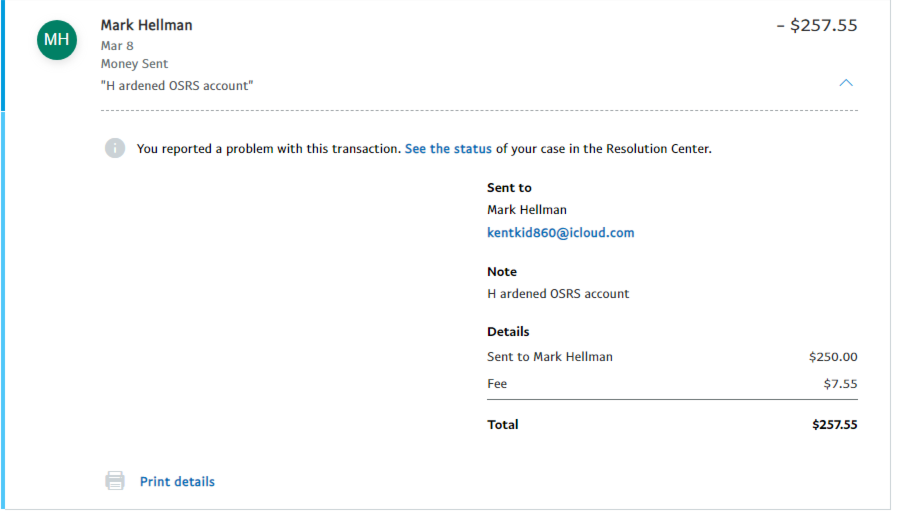Image resolution: width=913 pixels, height=525 pixels.
Task: Click the recipient name above the email address
Action: [x=527, y=210]
